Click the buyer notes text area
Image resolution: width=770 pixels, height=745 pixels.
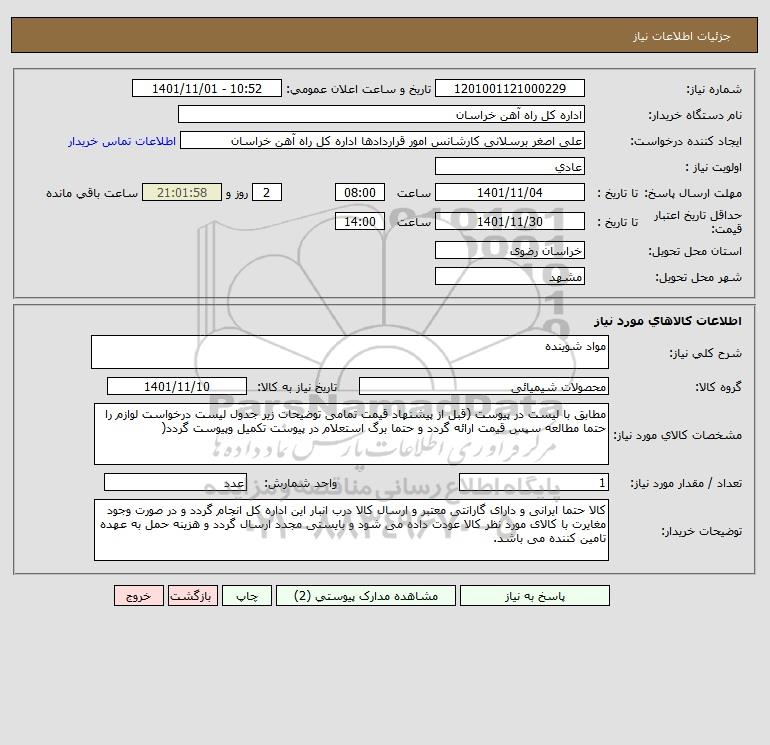[x=351, y=530]
